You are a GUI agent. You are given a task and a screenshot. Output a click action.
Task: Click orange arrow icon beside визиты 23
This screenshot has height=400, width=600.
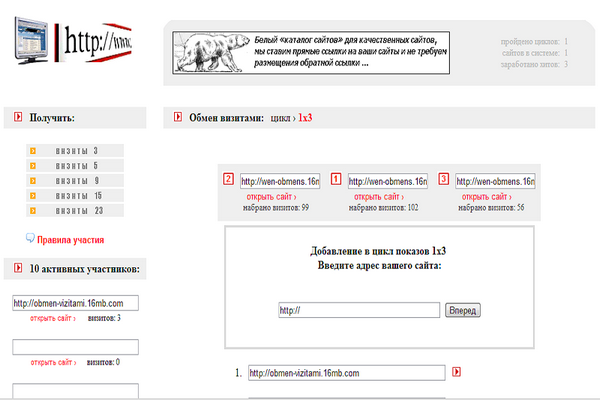33,211
